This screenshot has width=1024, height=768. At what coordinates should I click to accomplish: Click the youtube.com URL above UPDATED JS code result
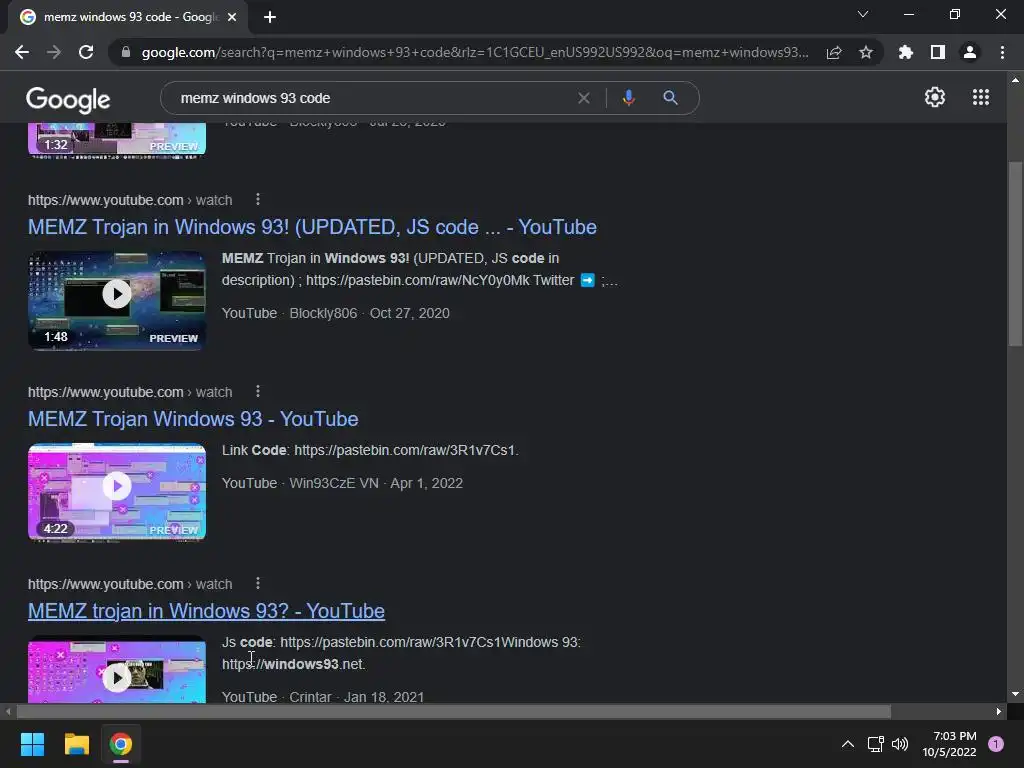click(x=130, y=200)
